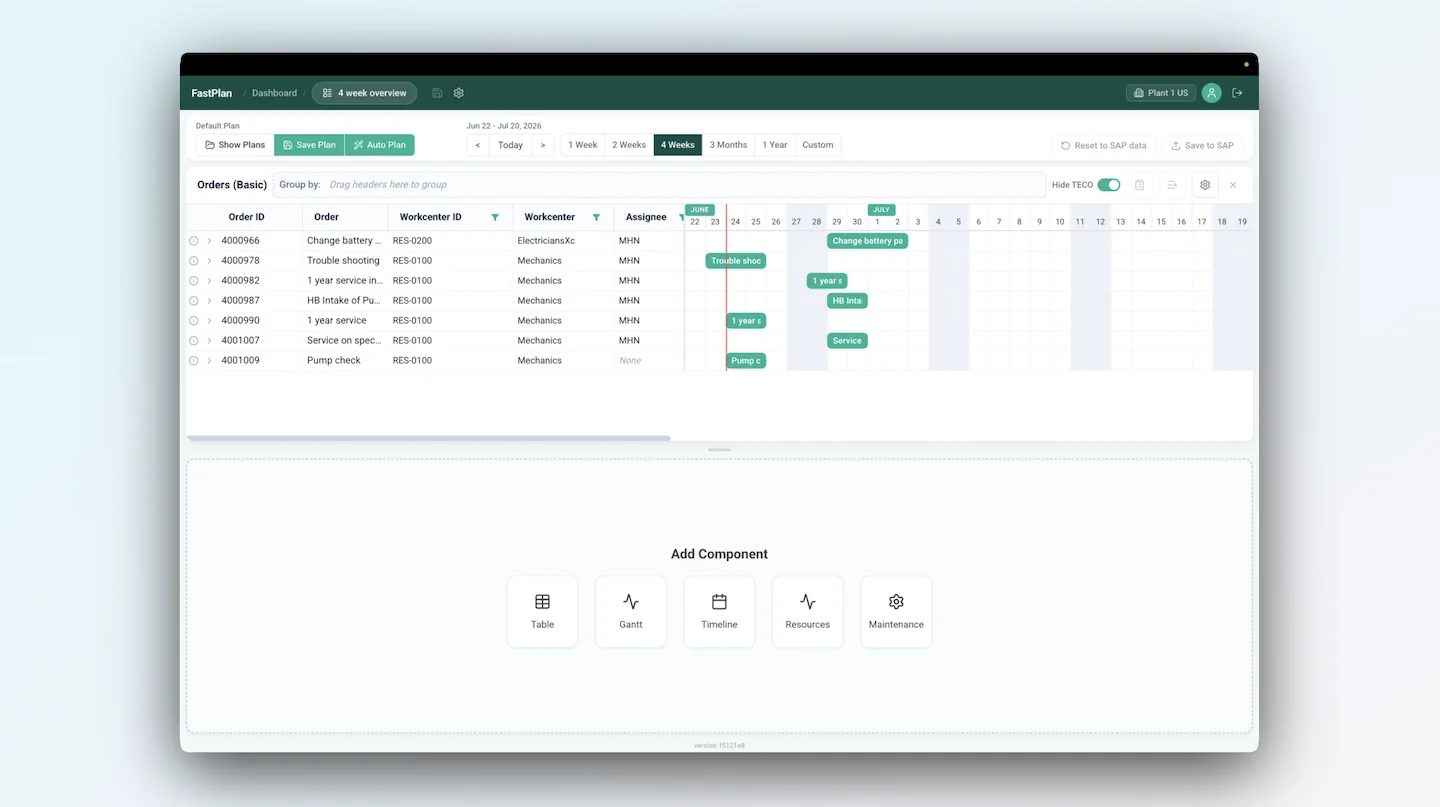
Task: Click Save to SAP button
Action: pyautogui.click(x=1202, y=145)
